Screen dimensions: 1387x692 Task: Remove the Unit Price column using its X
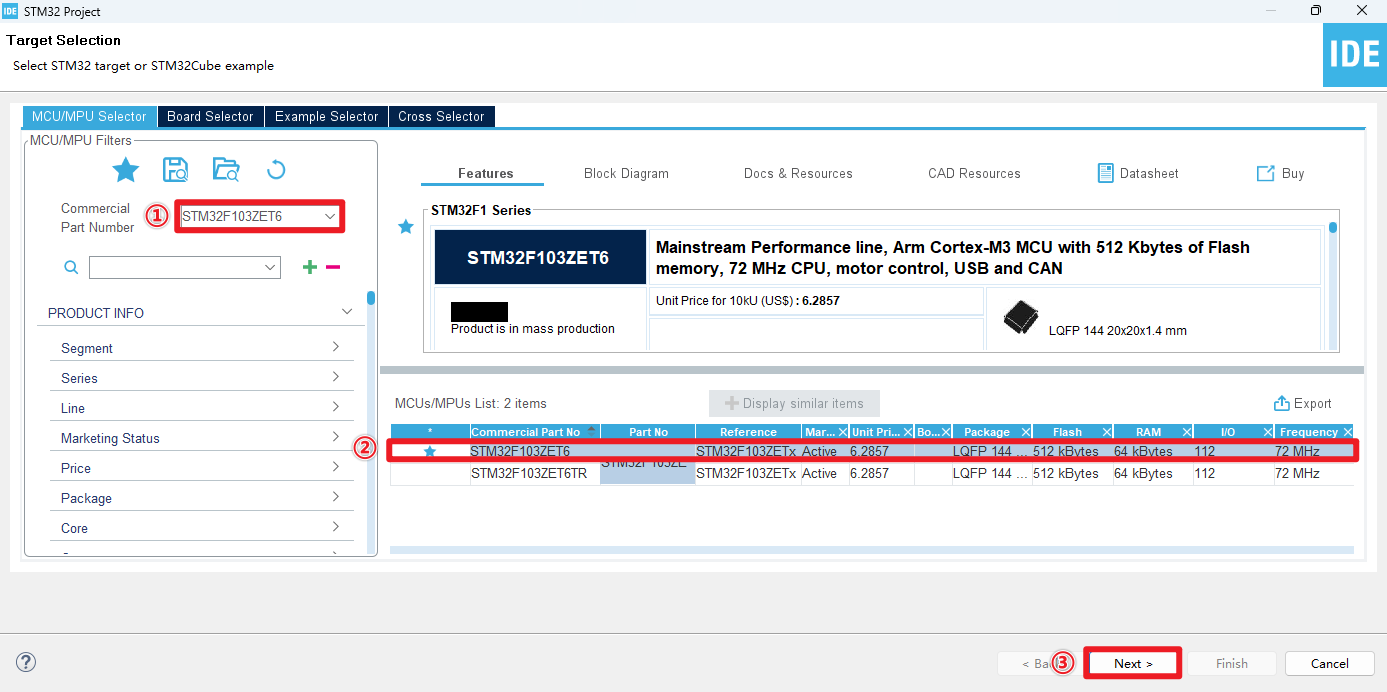tap(908, 432)
